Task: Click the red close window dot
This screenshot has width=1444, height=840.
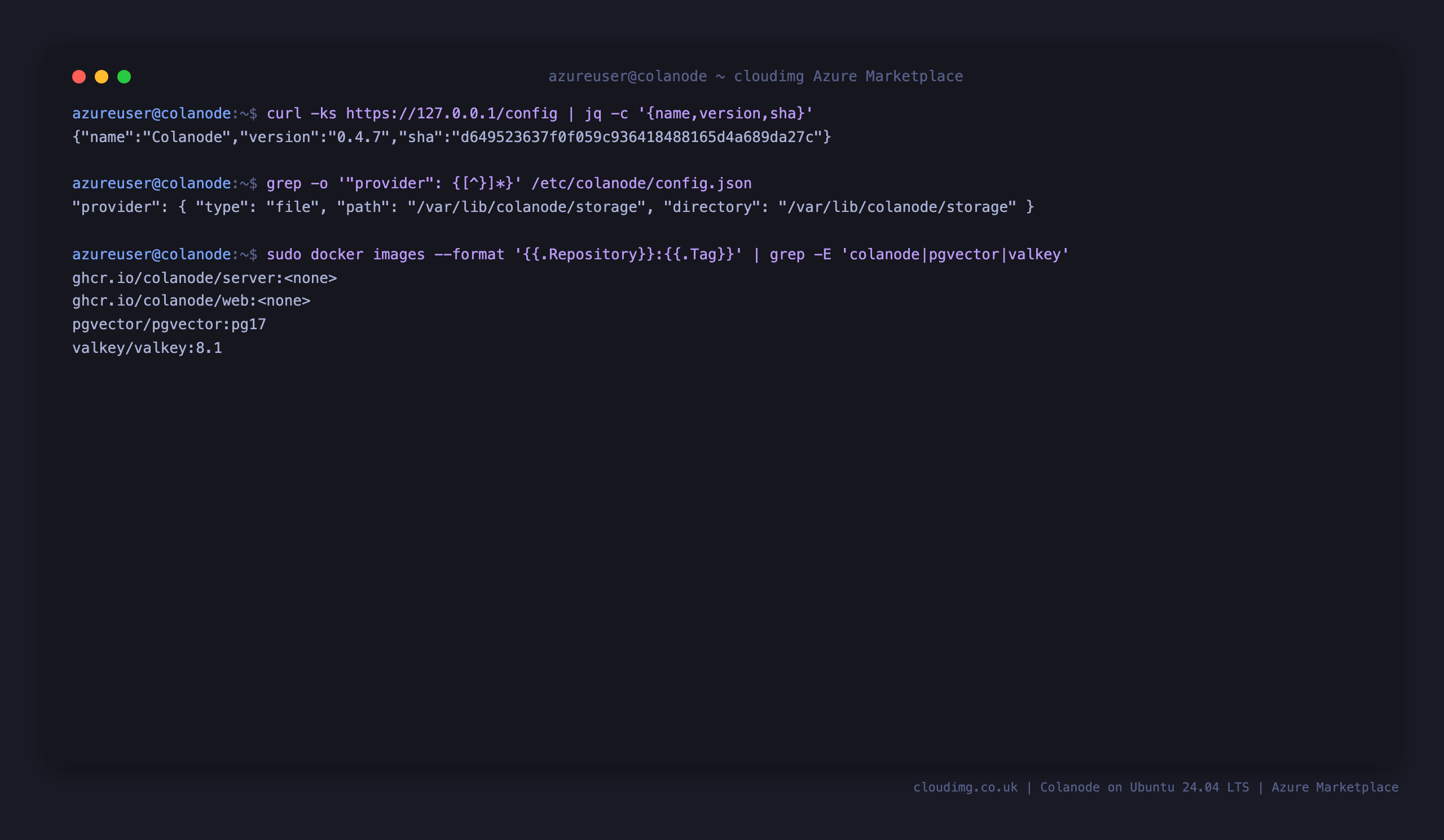Action: [x=79, y=77]
